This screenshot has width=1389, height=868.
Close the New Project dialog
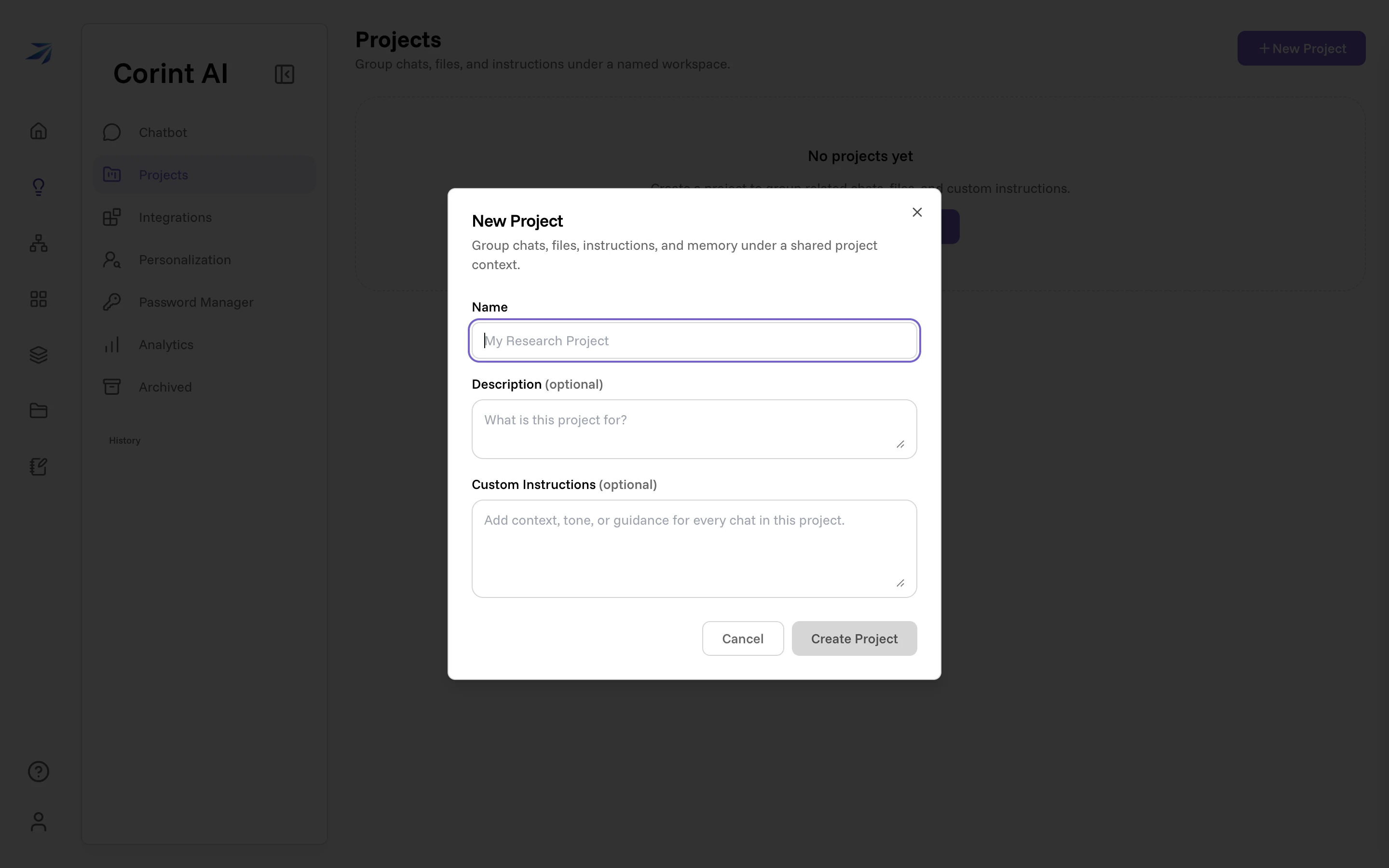pos(917,212)
